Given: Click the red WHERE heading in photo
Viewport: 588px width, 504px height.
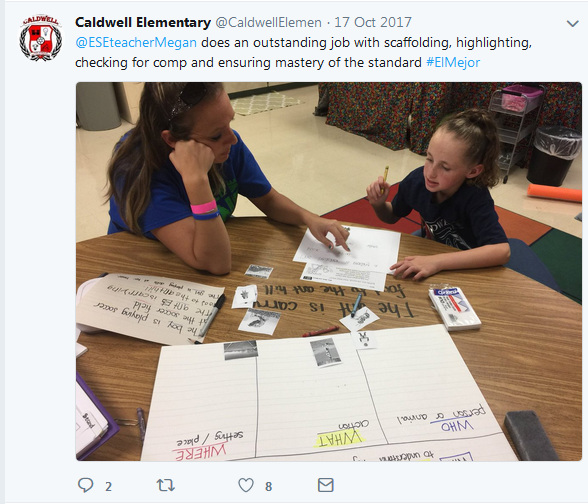Looking at the screenshot, I should click(x=201, y=452).
